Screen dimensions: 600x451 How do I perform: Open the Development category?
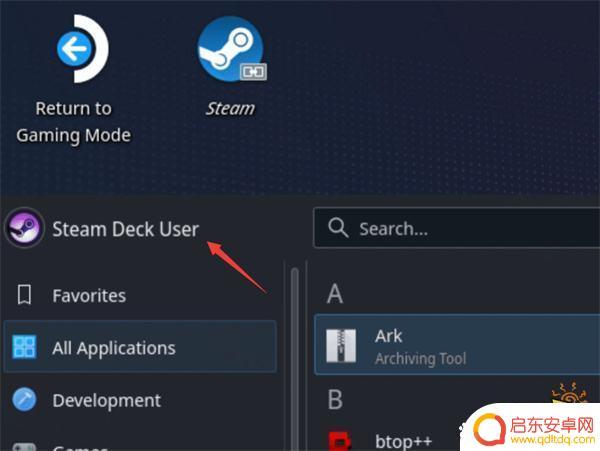click(140, 400)
